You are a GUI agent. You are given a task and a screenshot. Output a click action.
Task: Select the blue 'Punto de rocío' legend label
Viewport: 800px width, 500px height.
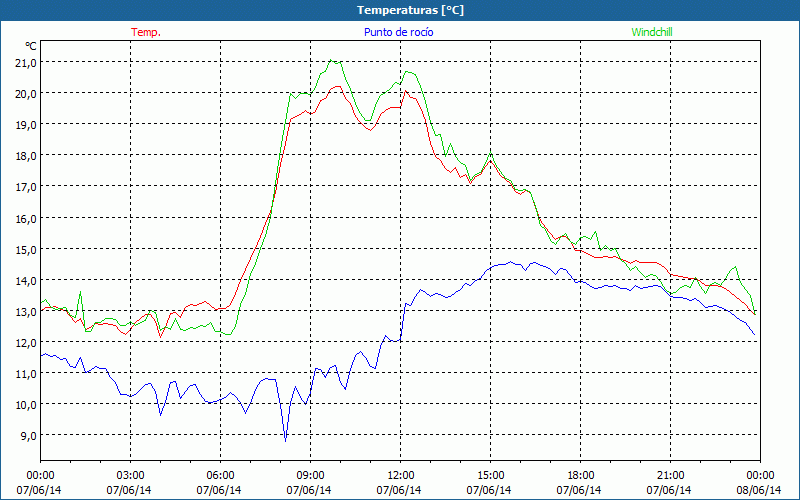(x=398, y=32)
